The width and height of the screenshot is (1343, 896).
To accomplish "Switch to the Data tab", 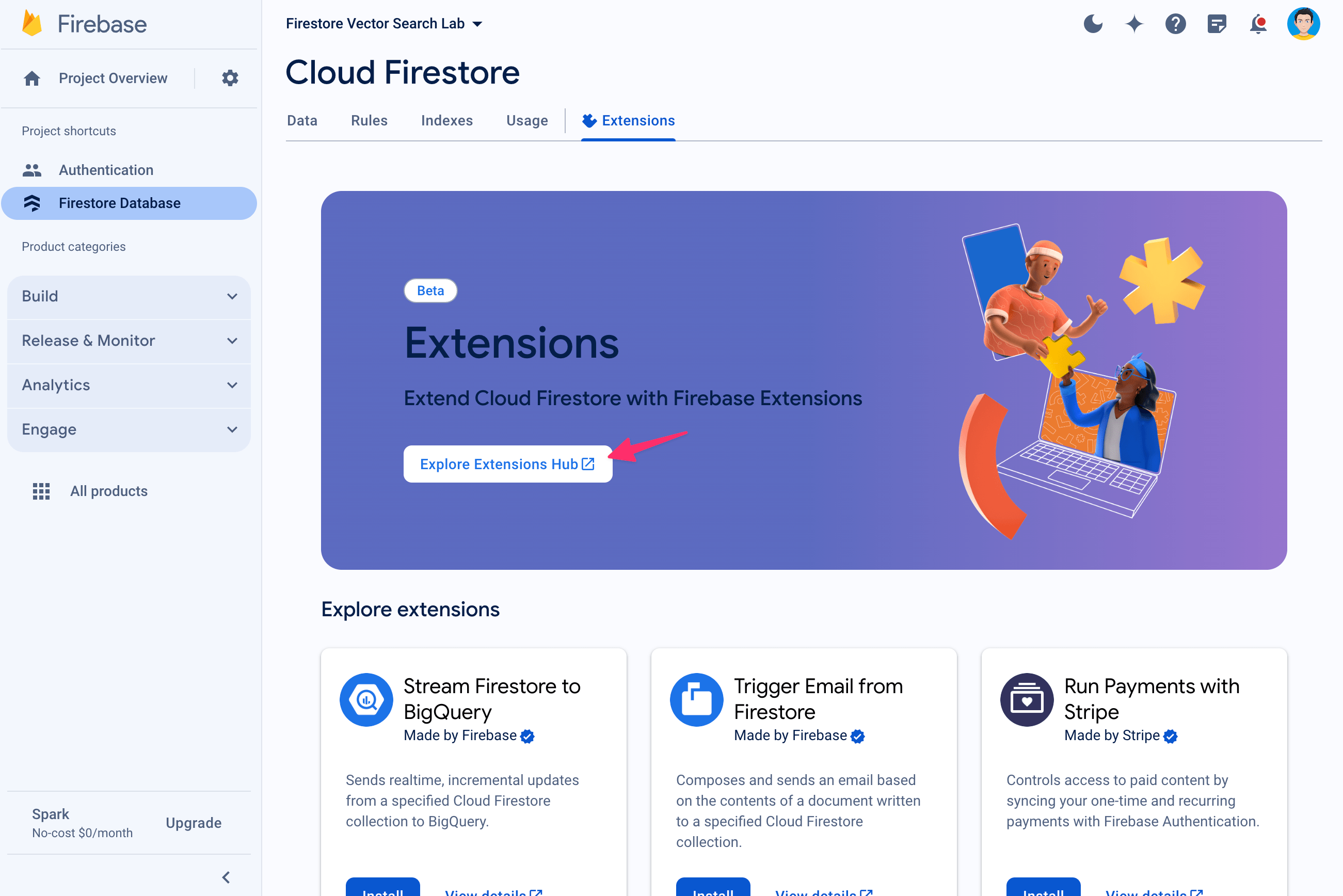I will coord(302,120).
